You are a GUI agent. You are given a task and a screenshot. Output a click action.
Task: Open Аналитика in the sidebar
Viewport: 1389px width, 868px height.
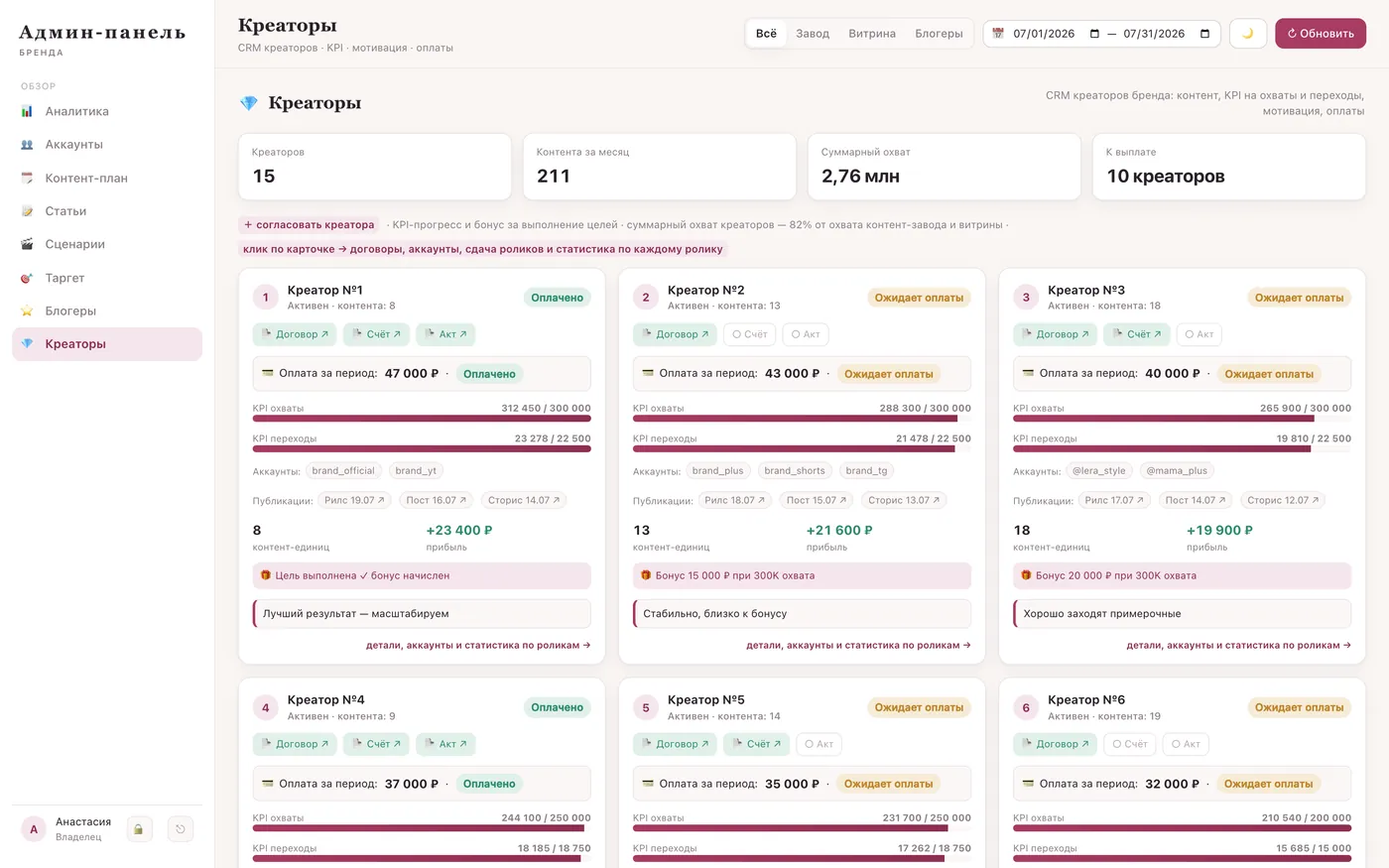tap(107, 111)
